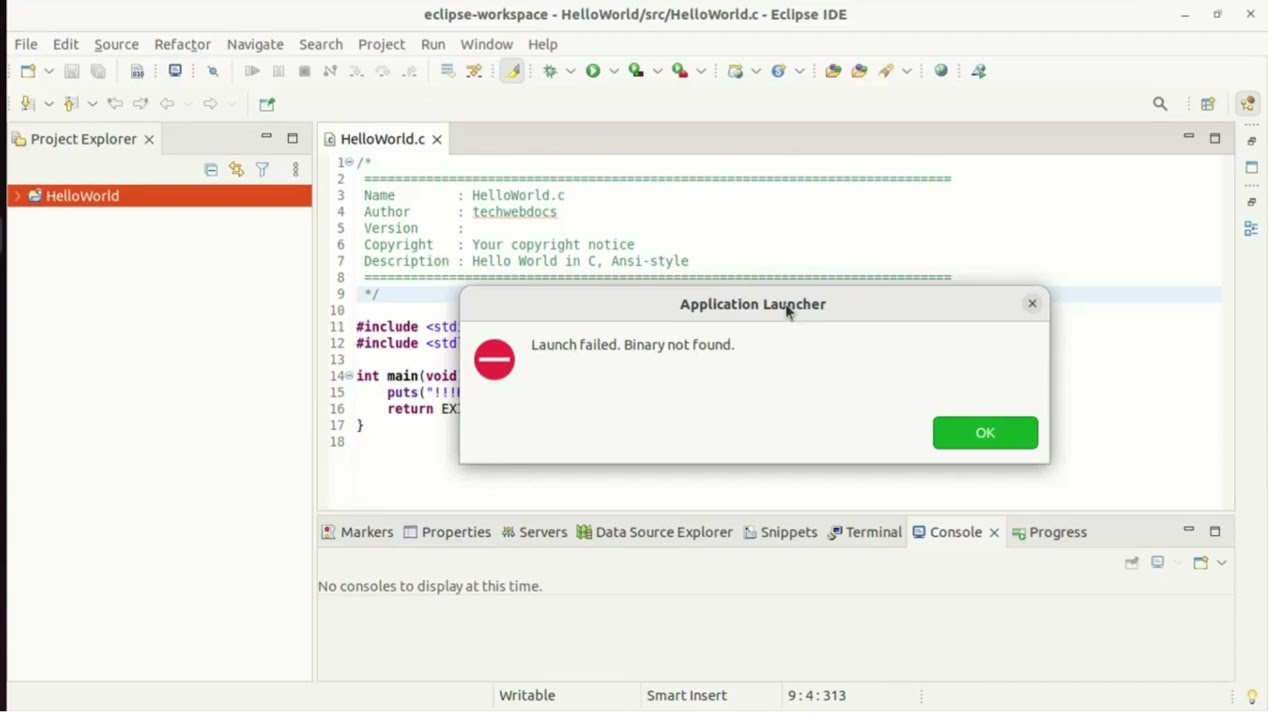Open the Help menu
The height and width of the screenshot is (720, 1280).
click(x=543, y=44)
